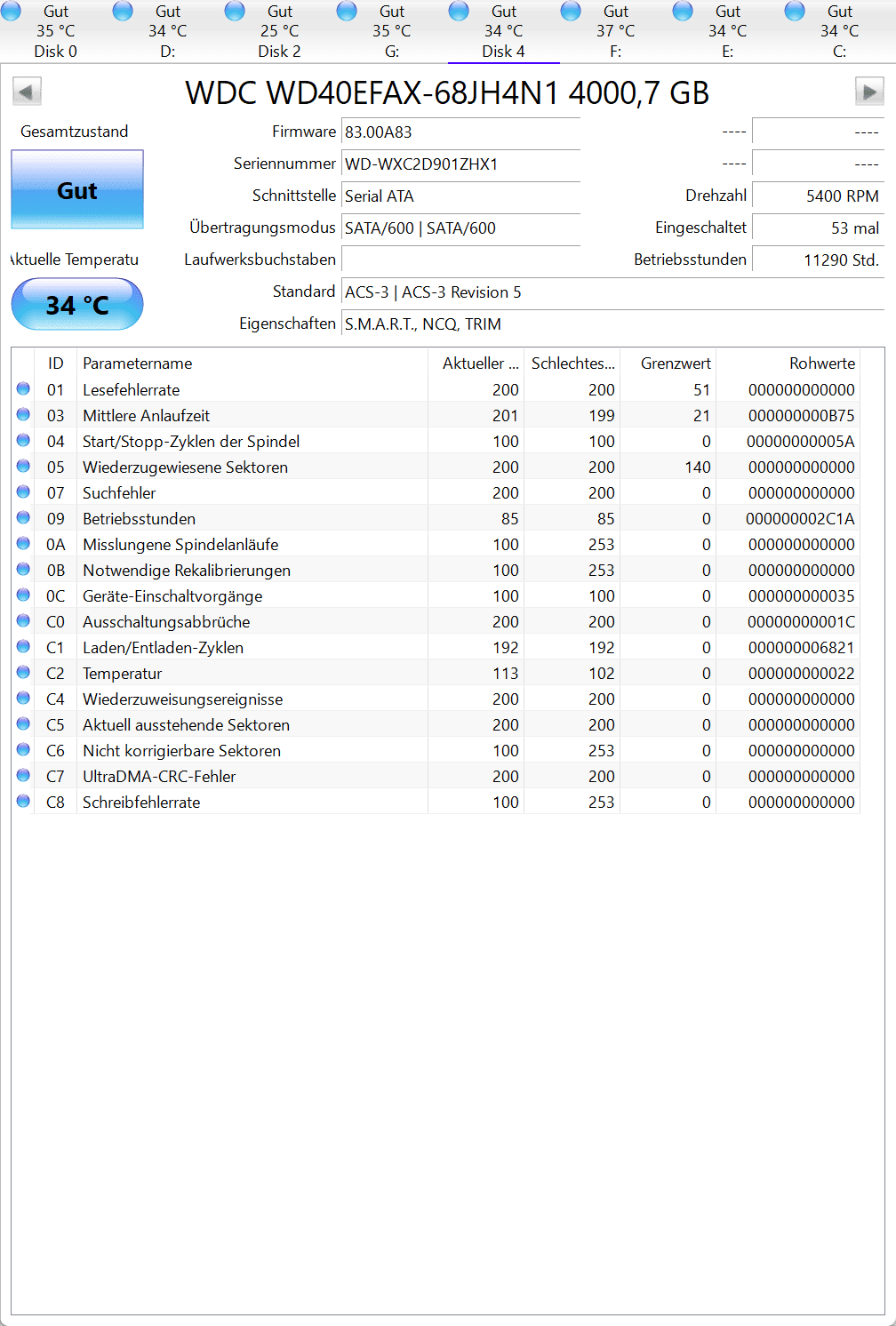The image size is (896, 1326).
Task: Click status icon for Wiederzuweisungsereignisse row
Action: tap(23, 698)
